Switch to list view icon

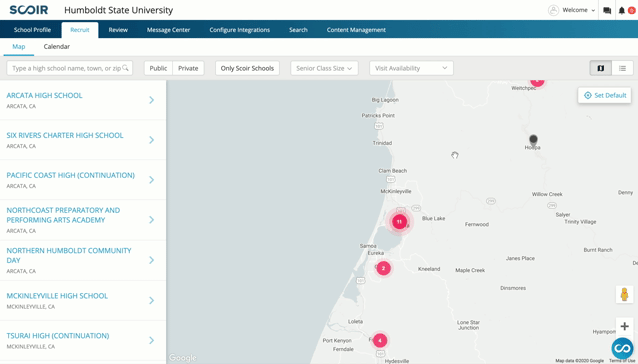(622, 68)
